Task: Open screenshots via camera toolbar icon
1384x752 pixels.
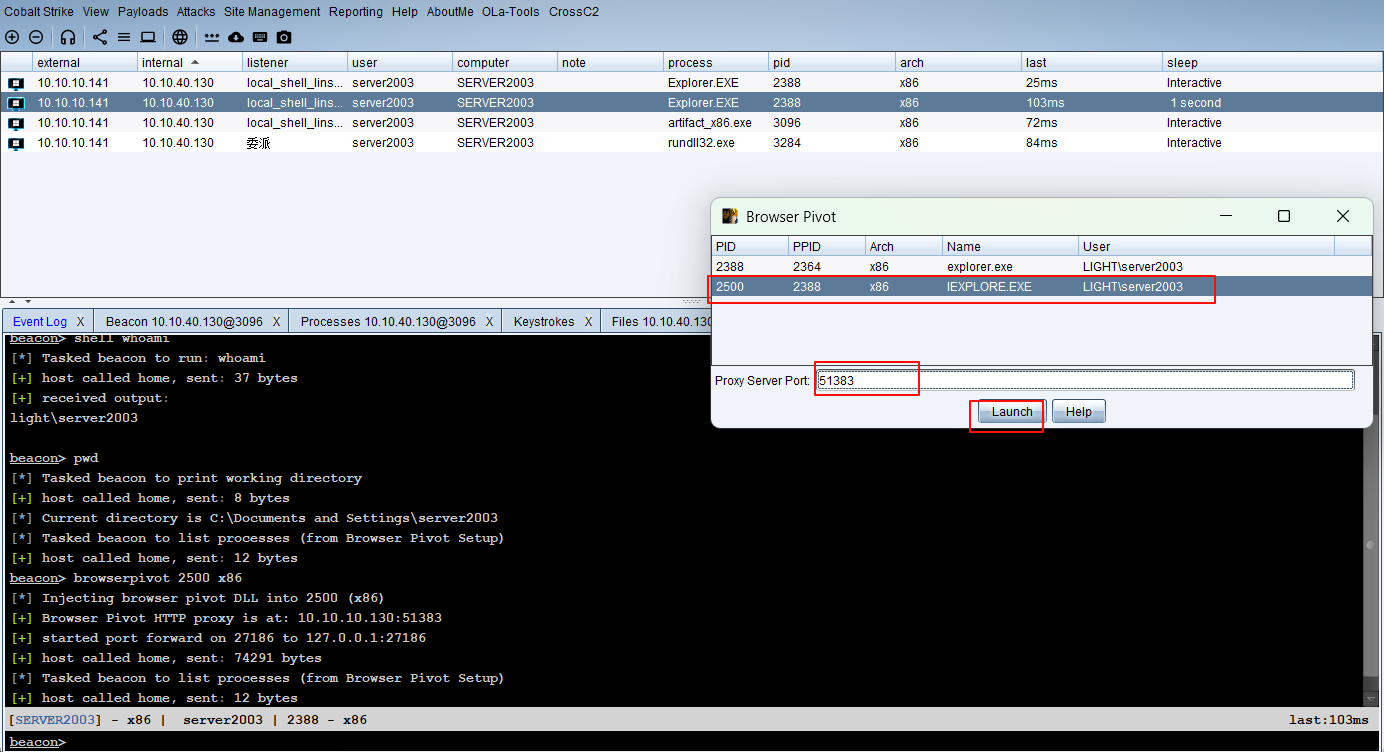Action: [x=284, y=37]
